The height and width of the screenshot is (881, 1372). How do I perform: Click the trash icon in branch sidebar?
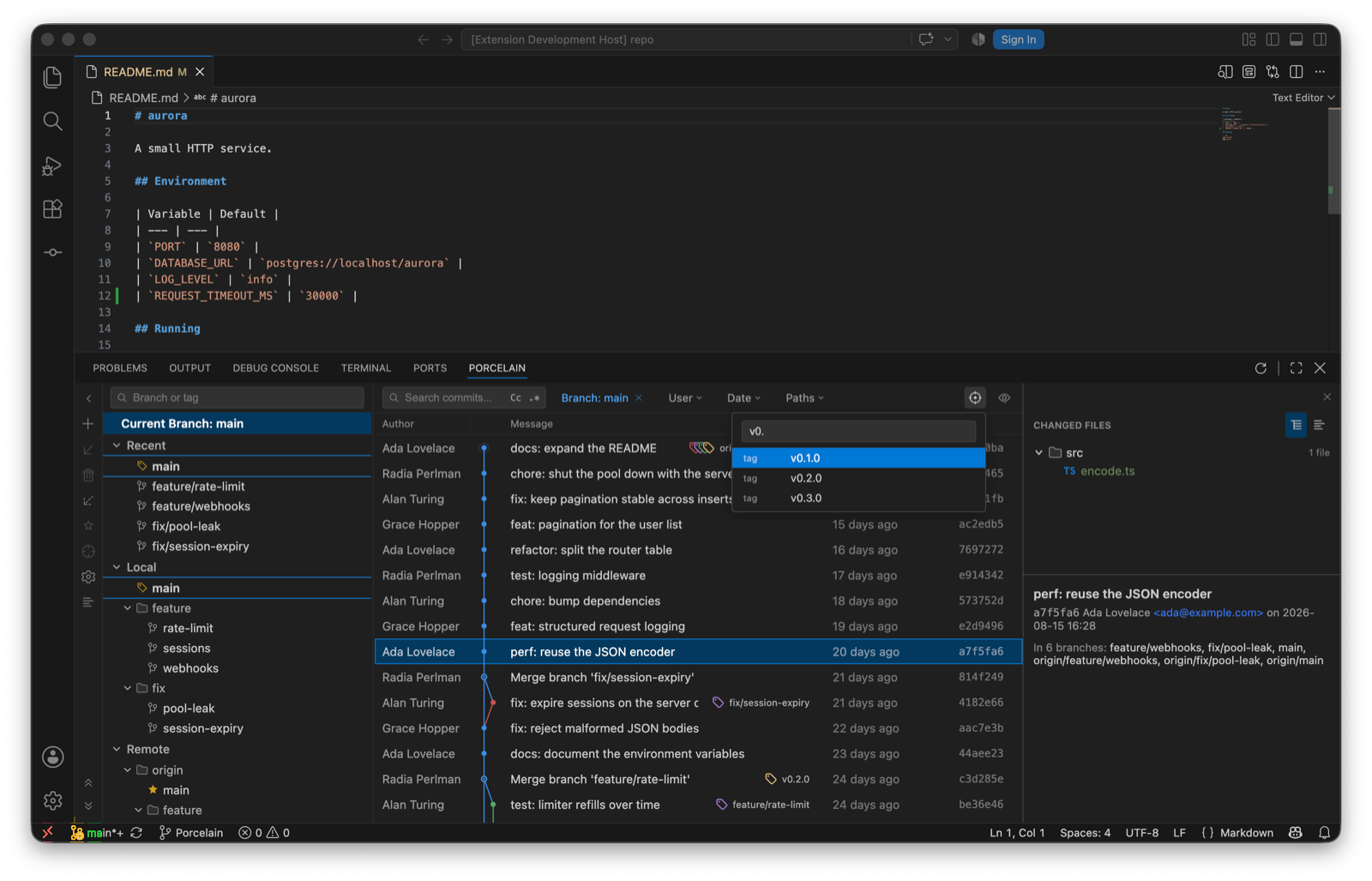88,475
